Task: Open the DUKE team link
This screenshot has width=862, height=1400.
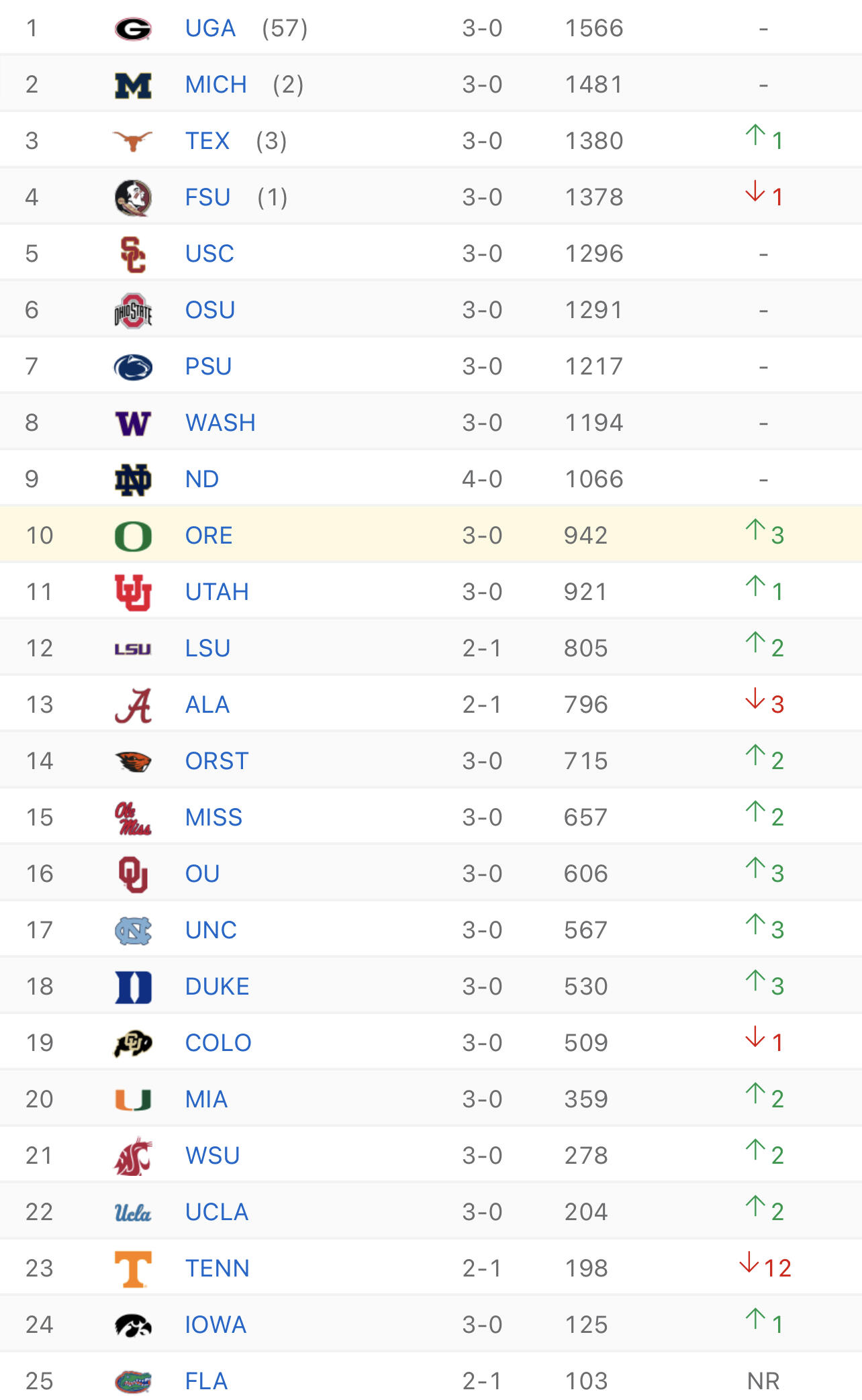Action: pyautogui.click(x=217, y=987)
